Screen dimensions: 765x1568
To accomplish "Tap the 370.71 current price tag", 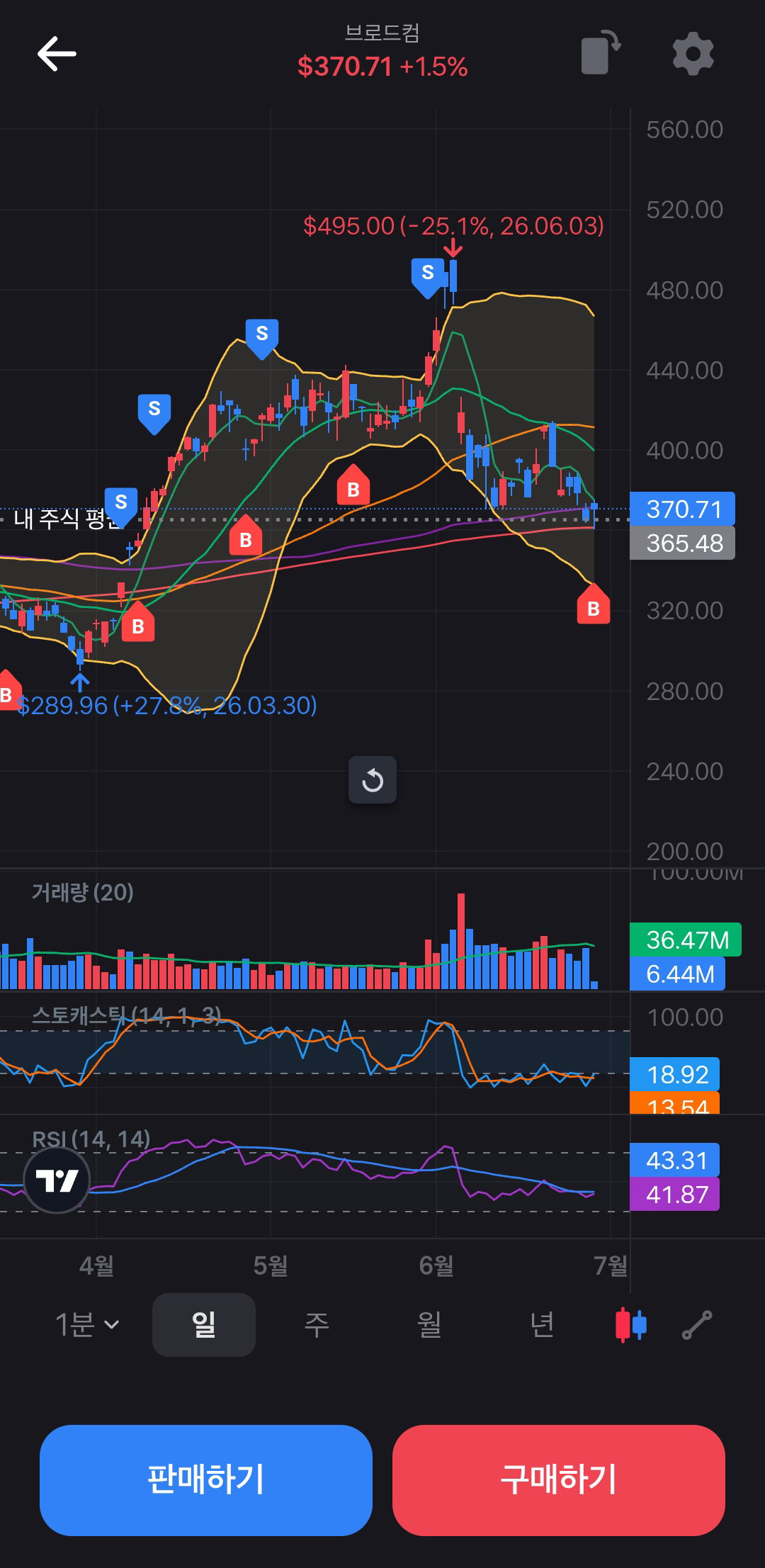I will 683,509.
